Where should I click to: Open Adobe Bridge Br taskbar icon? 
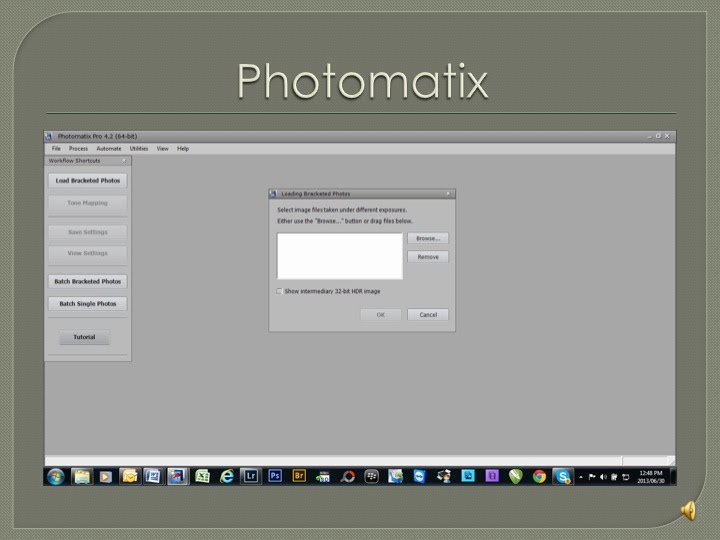pyautogui.click(x=299, y=476)
